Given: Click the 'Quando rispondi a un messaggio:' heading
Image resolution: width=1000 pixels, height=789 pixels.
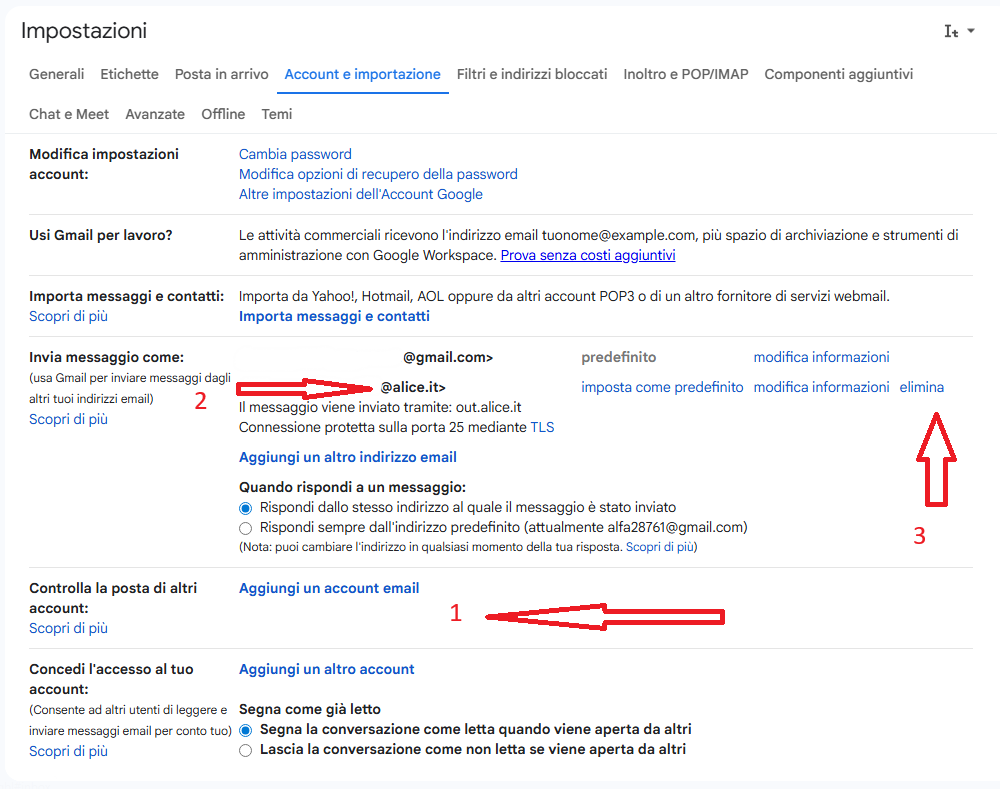Looking at the screenshot, I should pos(352,487).
